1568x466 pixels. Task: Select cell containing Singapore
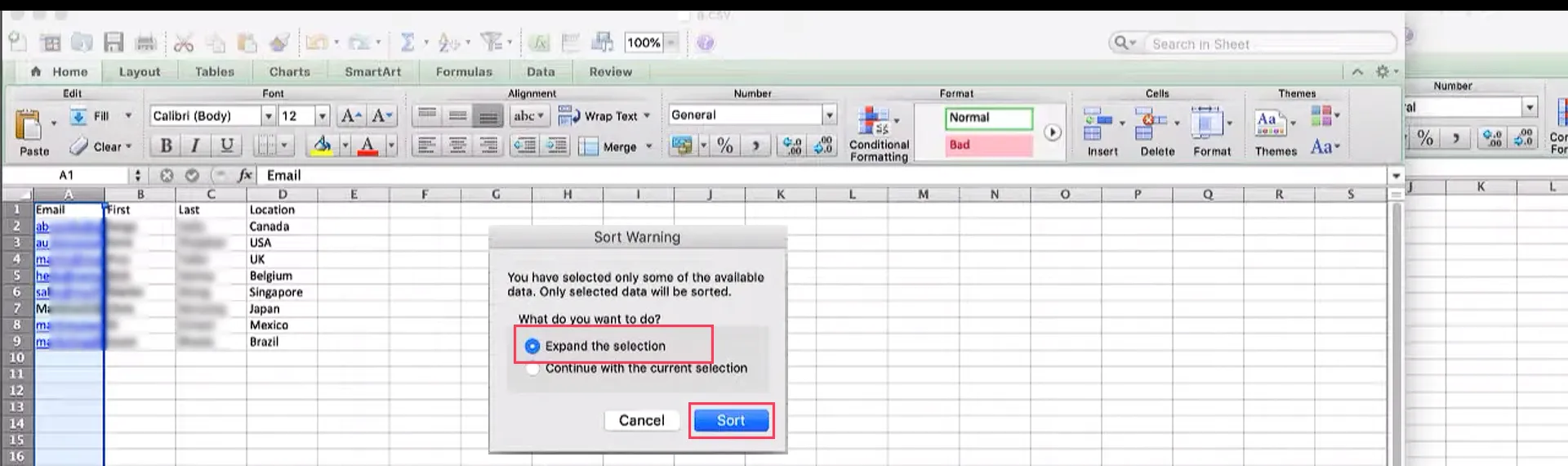coord(282,292)
